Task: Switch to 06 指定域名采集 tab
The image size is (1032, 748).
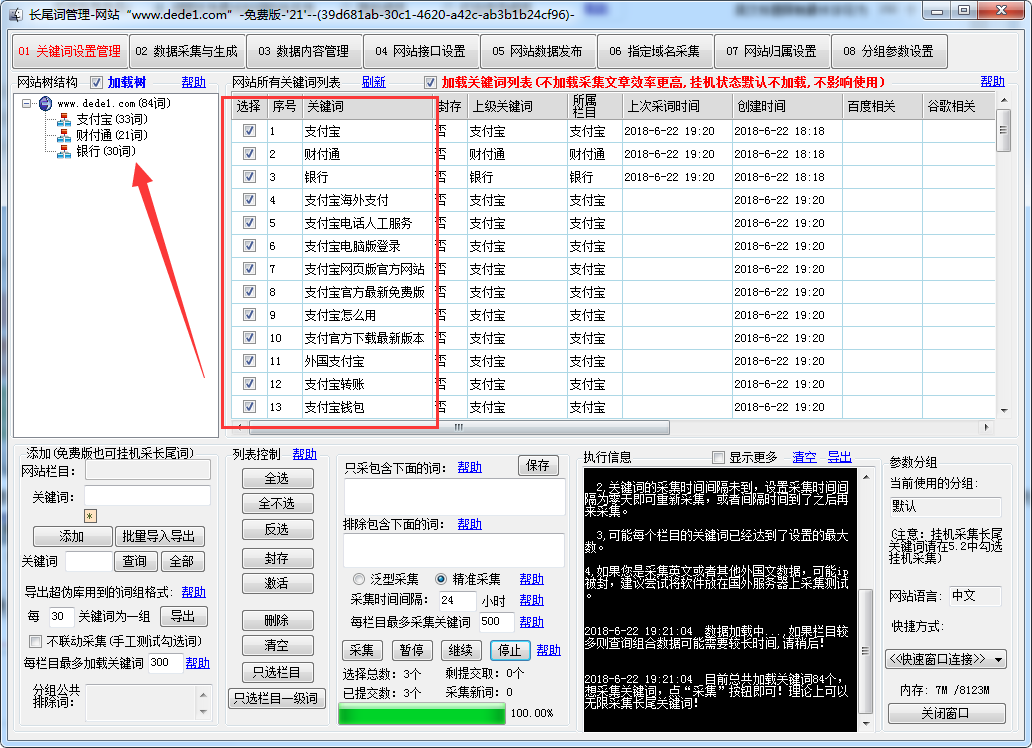Action: [x=655, y=51]
